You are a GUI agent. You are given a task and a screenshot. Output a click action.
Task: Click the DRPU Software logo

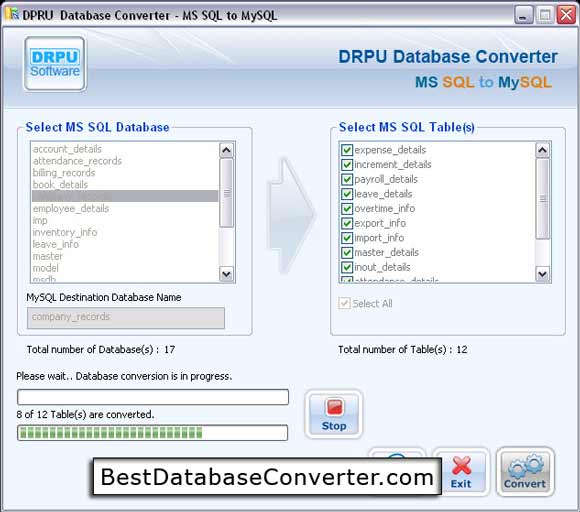[55, 64]
